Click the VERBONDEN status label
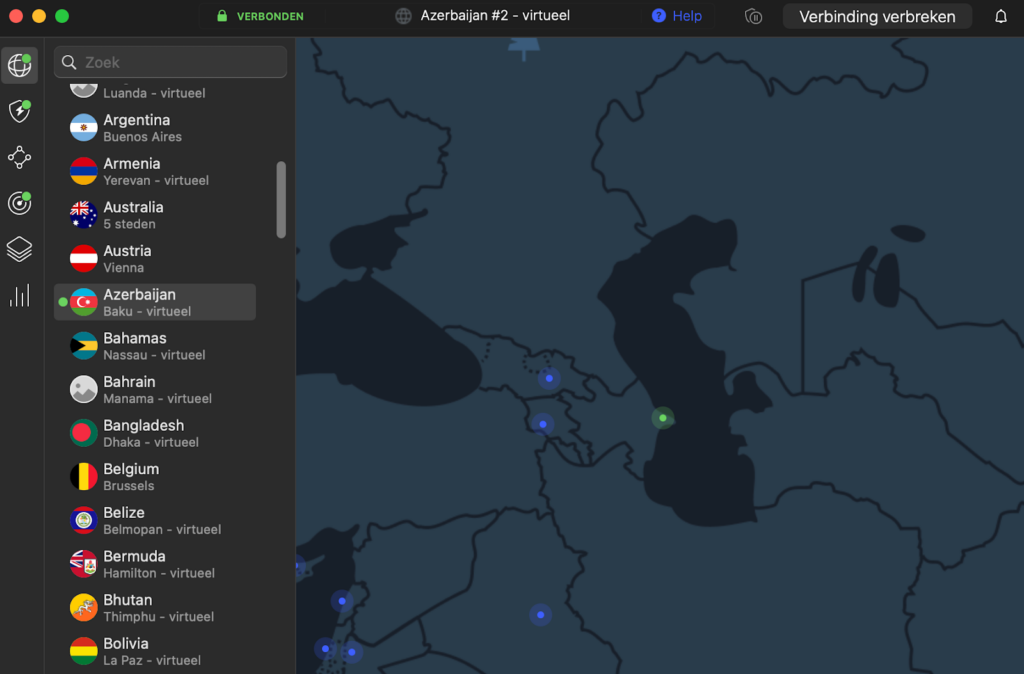 (270, 16)
